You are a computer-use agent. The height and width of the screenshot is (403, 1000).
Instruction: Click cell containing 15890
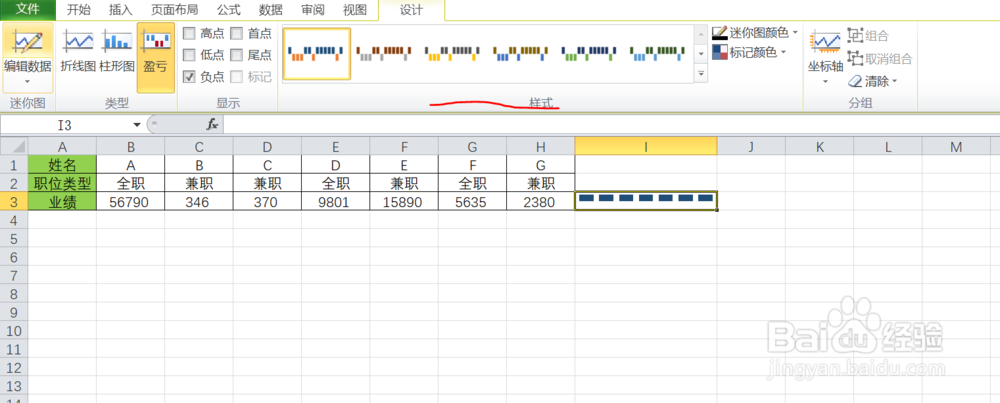[404, 202]
